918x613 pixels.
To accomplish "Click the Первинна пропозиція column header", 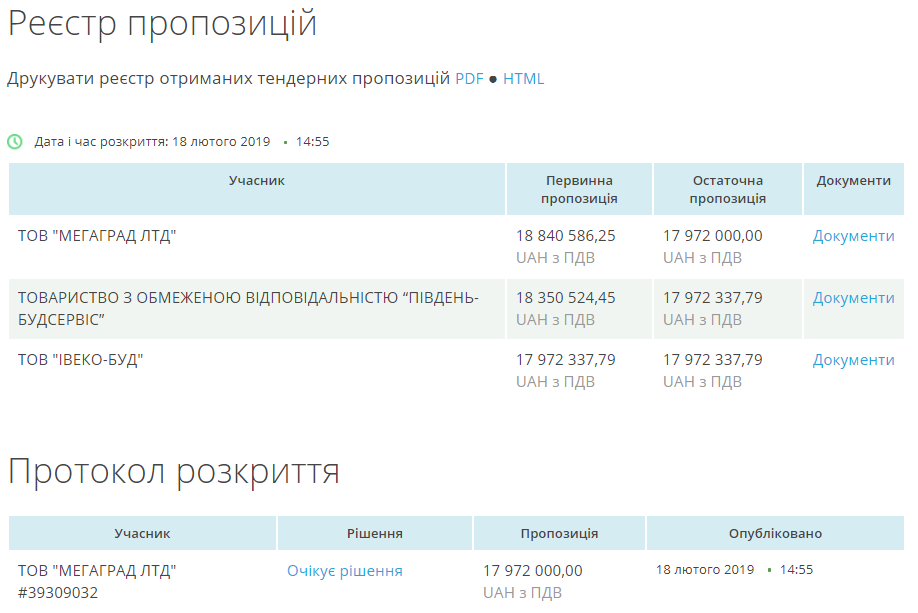I will click(579, 189).
